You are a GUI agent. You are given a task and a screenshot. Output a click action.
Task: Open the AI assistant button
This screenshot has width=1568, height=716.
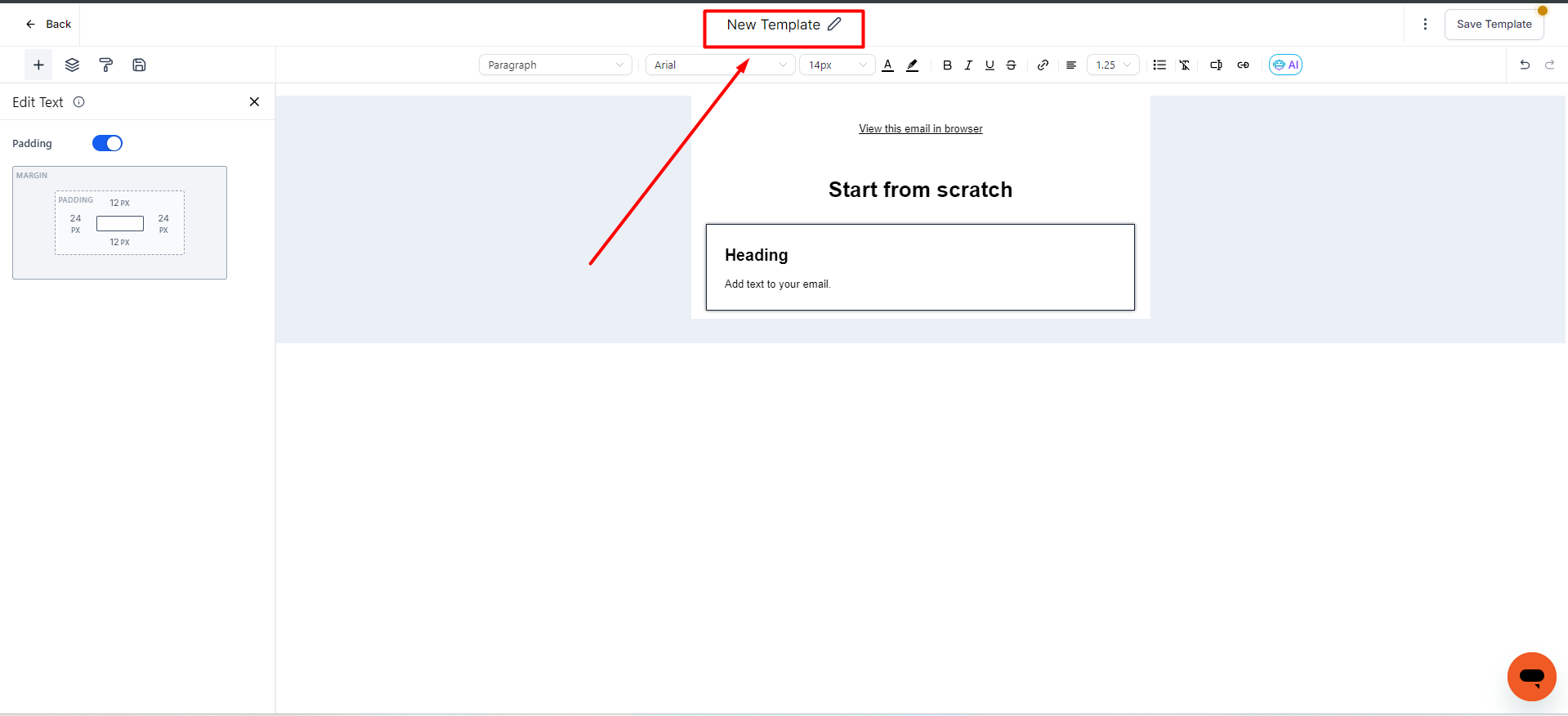(x=1285, y=65)
